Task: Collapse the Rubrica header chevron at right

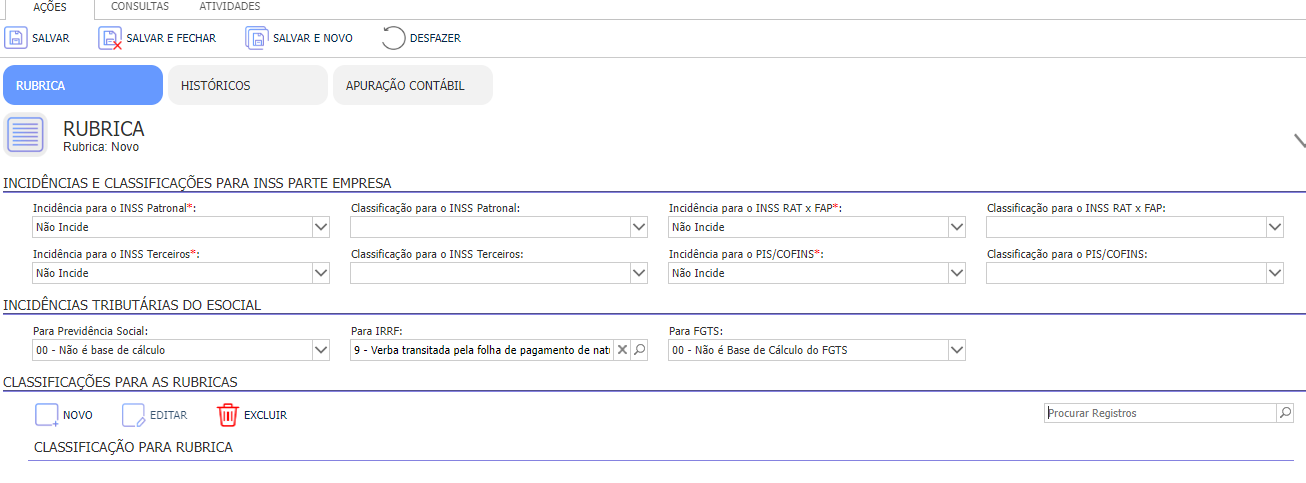Action: pyautogui.click(x=1300, y=141)
